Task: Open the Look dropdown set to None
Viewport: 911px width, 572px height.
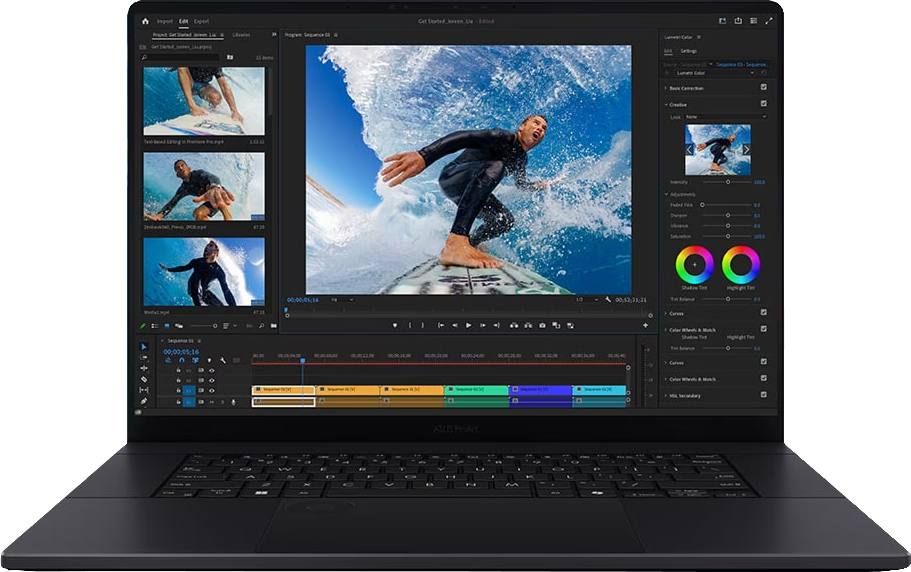Action: coord(726,117)
